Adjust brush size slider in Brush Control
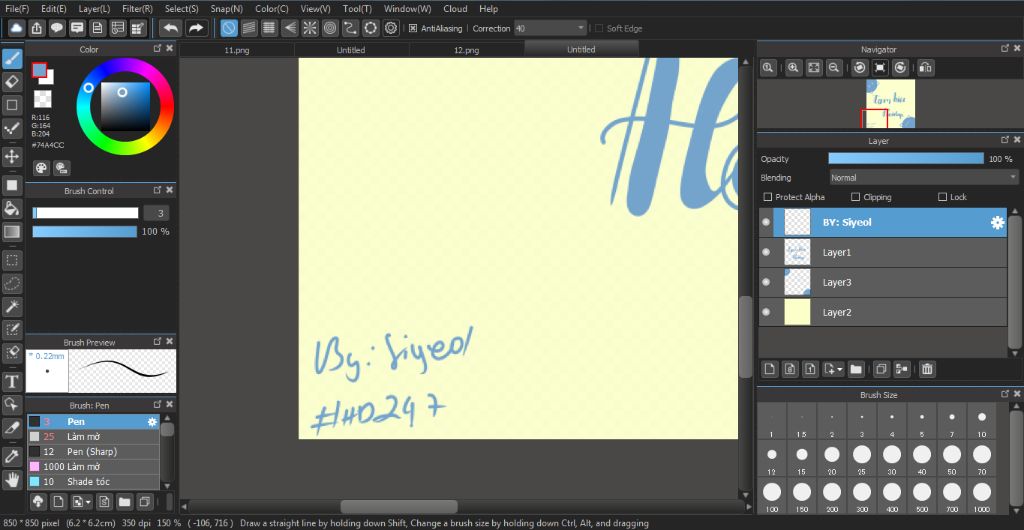The width and height of the screenshot is (1024, 530). pyautogui.click(x=86, y=213)
